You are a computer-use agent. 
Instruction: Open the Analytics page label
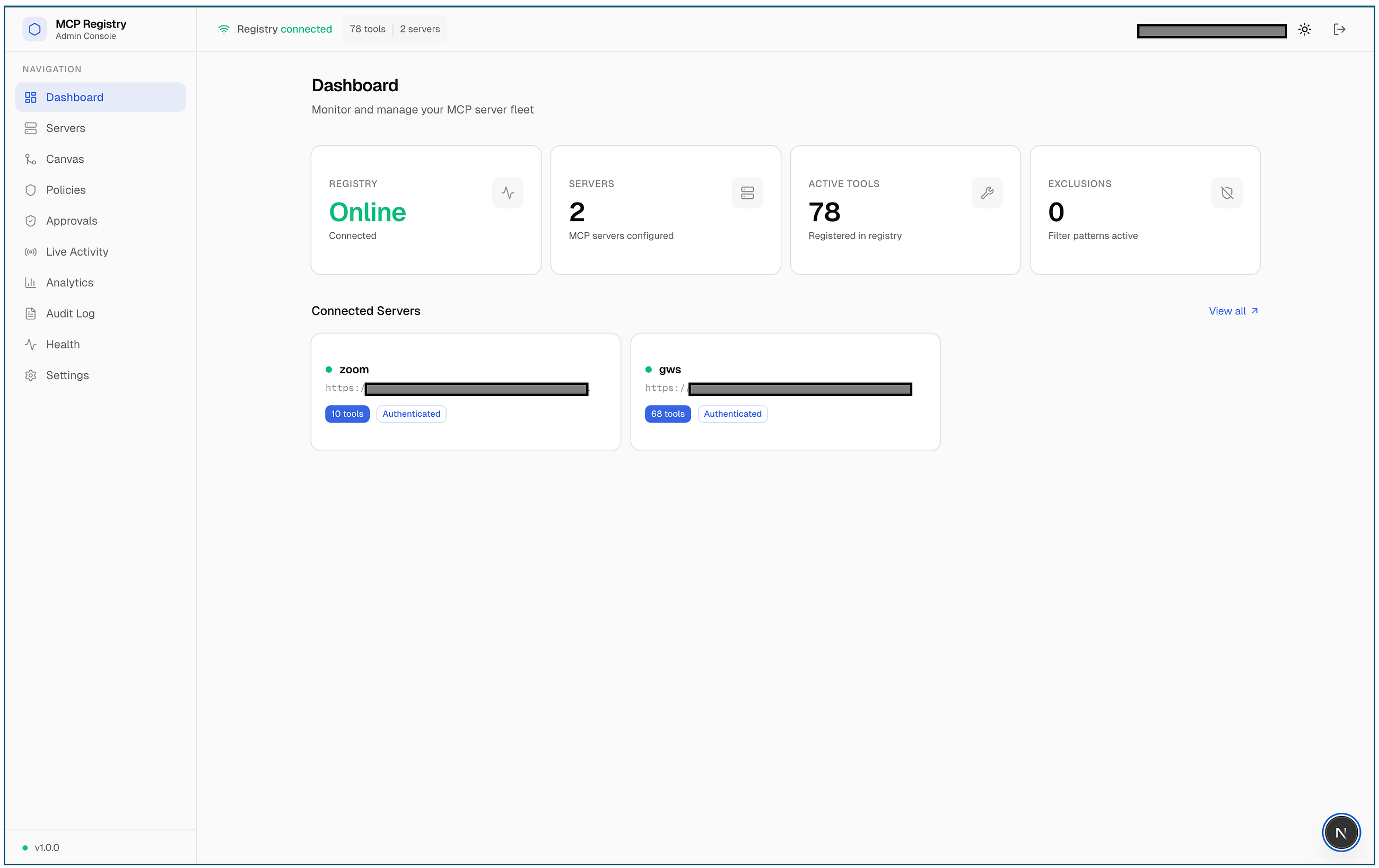point(70,283)
